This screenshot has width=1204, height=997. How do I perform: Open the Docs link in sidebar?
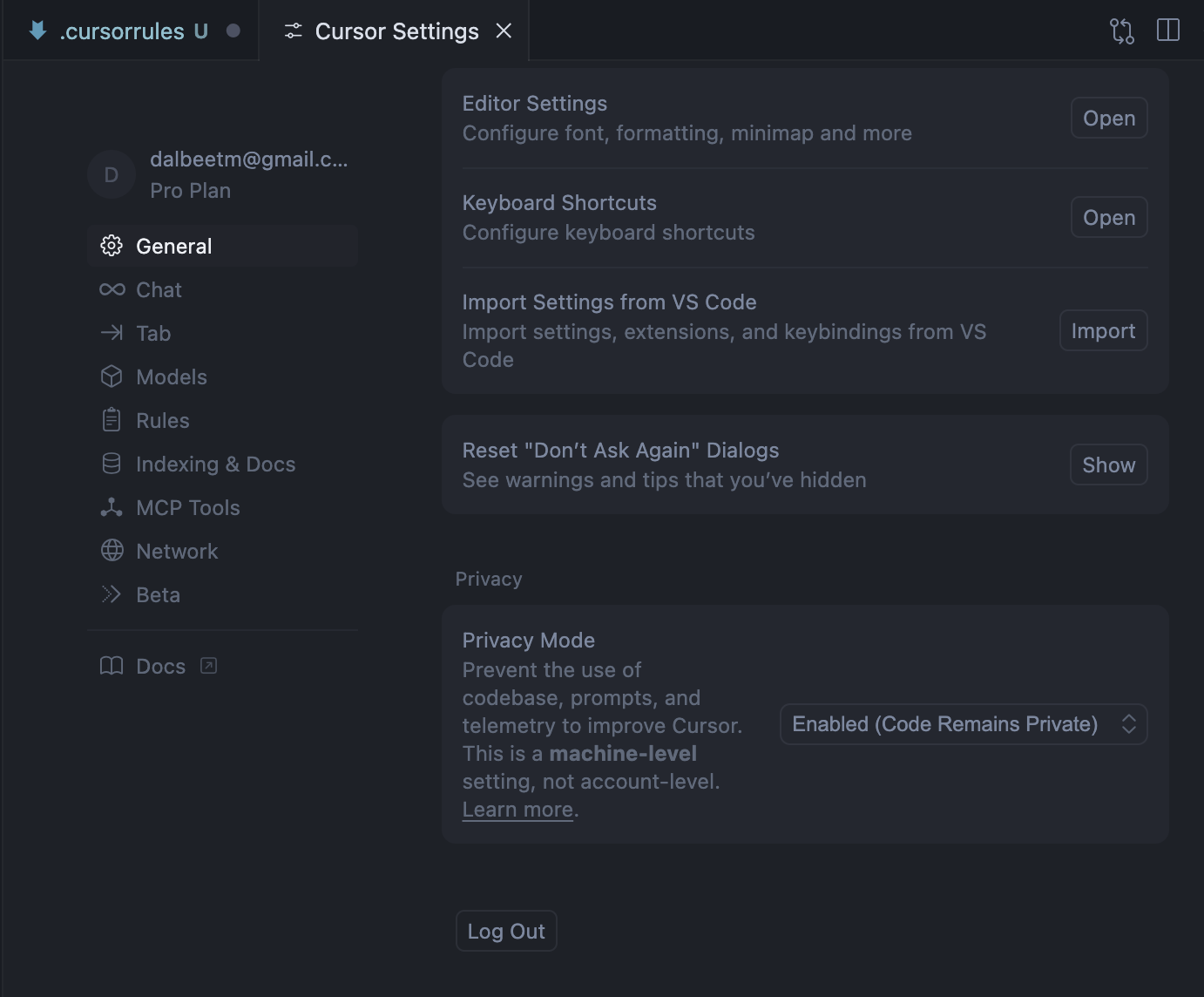click(x=223, y=666)
